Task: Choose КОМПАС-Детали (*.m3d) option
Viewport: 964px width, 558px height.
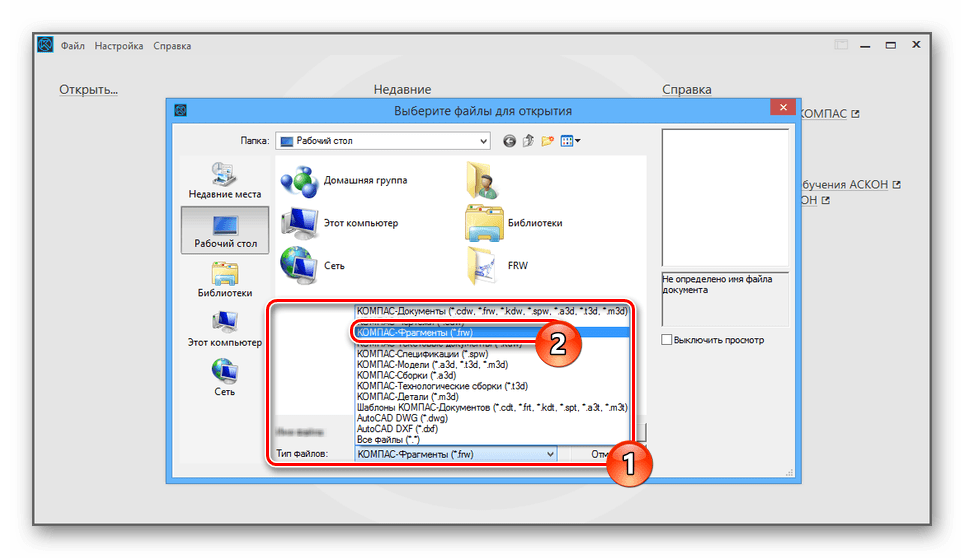Action: click(x=492, y=396)
